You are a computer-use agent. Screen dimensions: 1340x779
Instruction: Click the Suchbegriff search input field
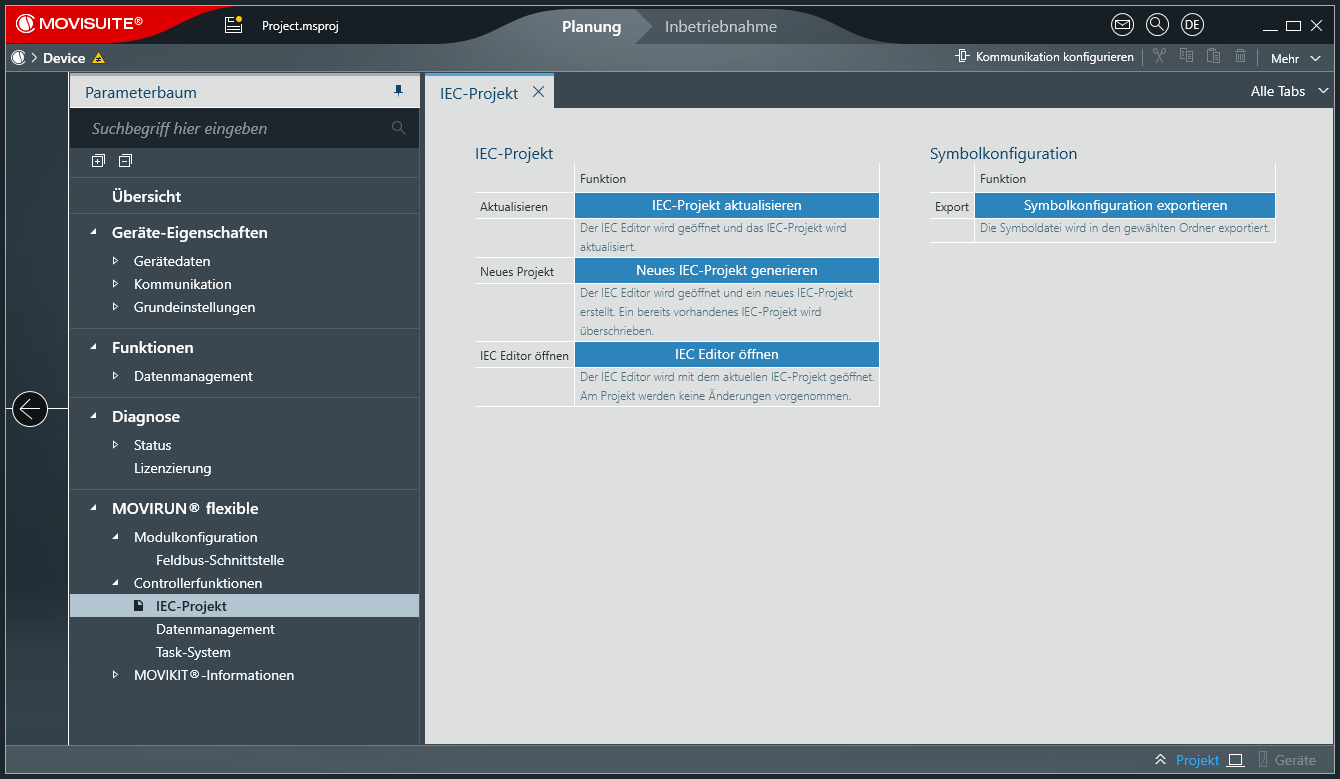[235, 129]
